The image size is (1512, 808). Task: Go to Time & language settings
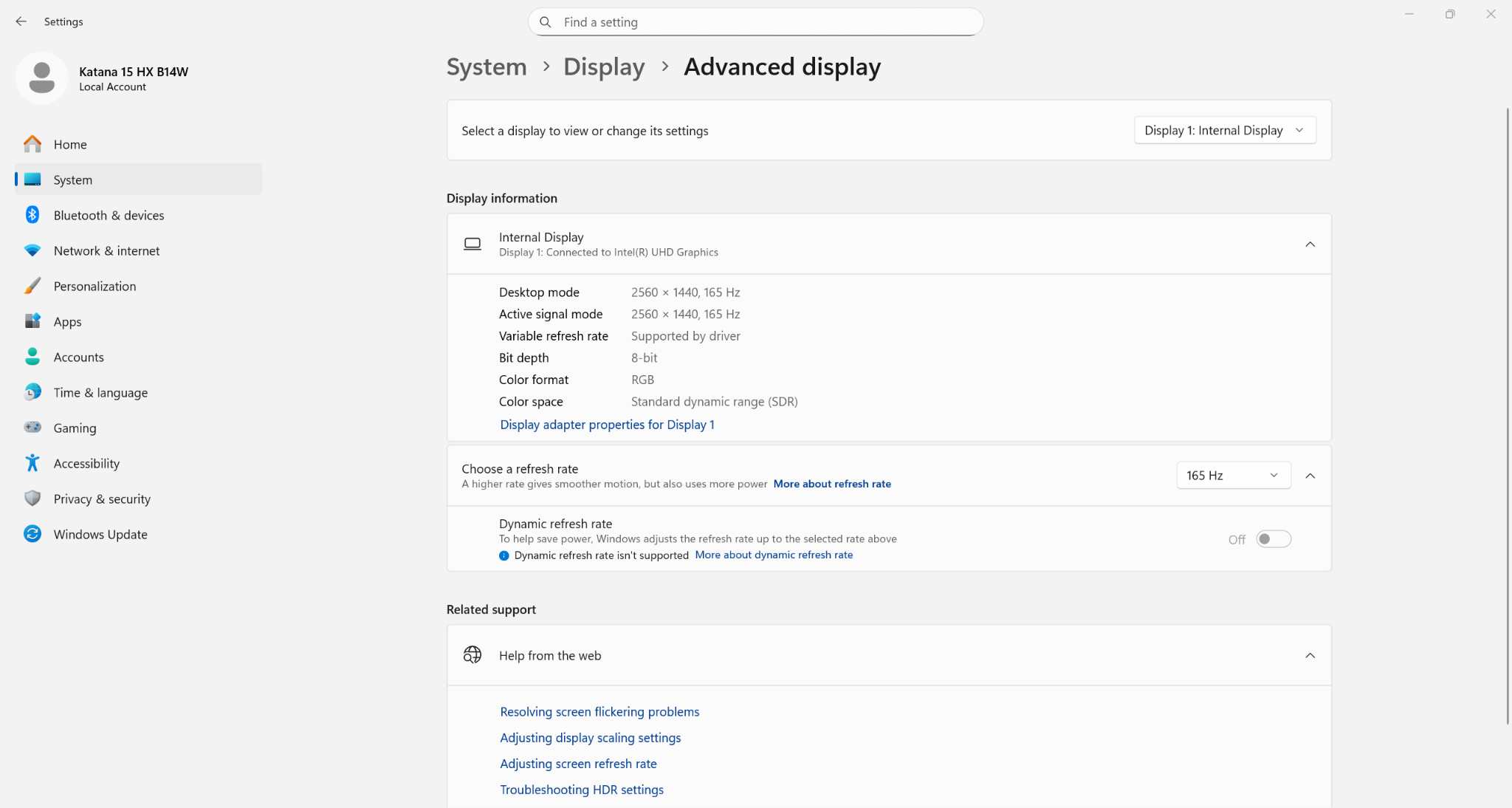pos(100,392)
